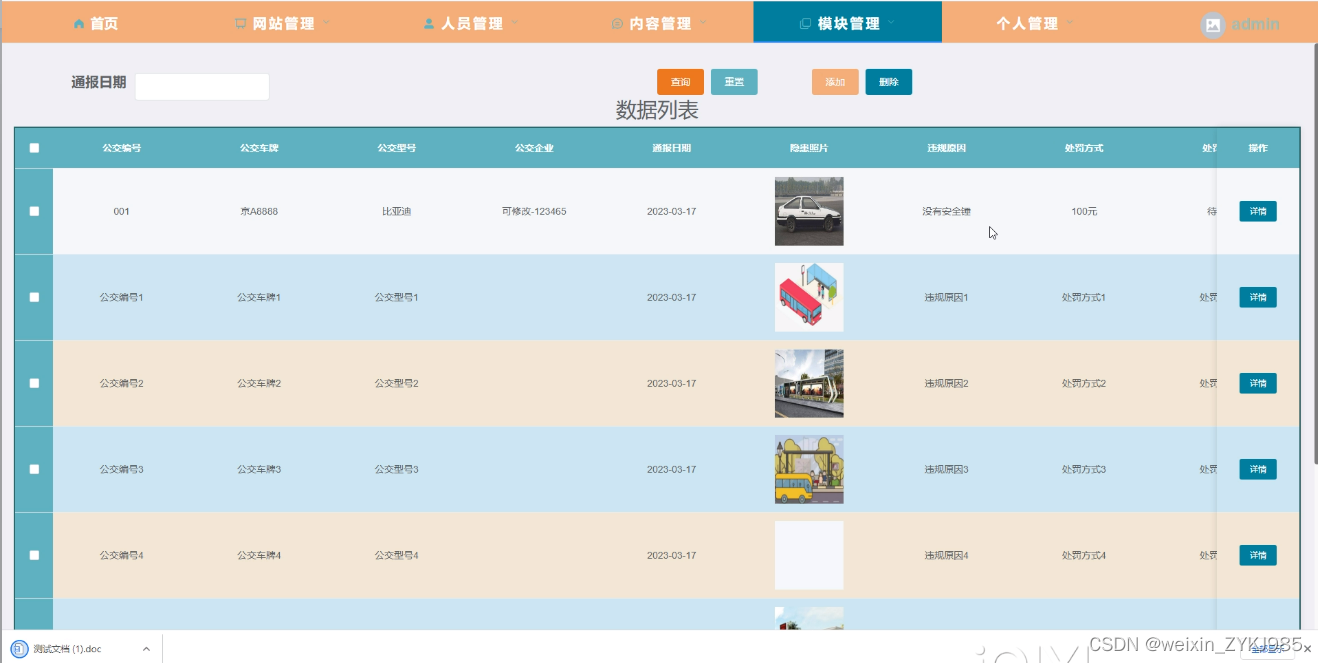Click the white car photo in row 001
The height and width of the screenshot is (663, 1318).
click(x=809, y=211)
